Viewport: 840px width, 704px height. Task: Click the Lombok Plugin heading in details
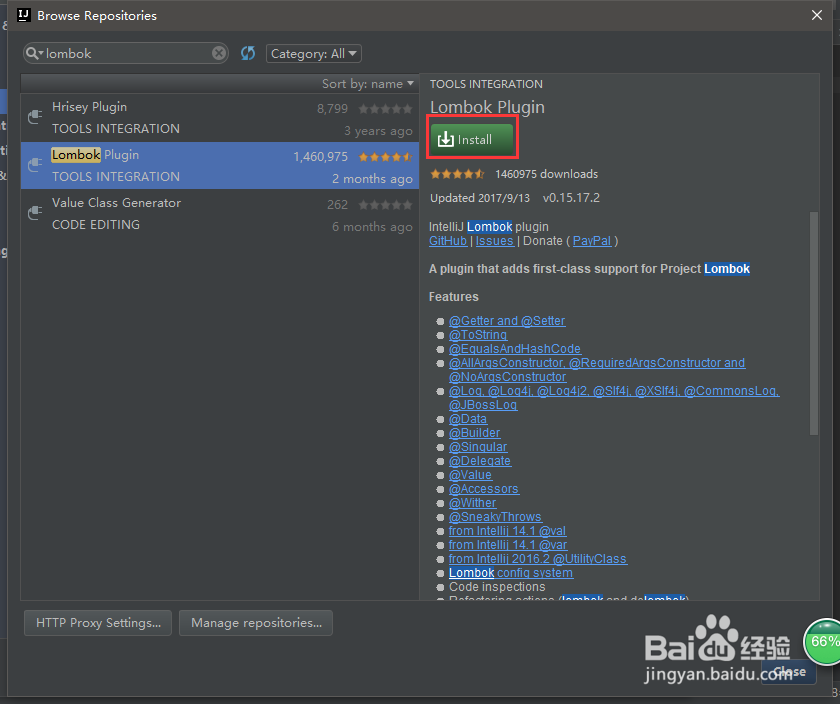(x=487, y=107)
